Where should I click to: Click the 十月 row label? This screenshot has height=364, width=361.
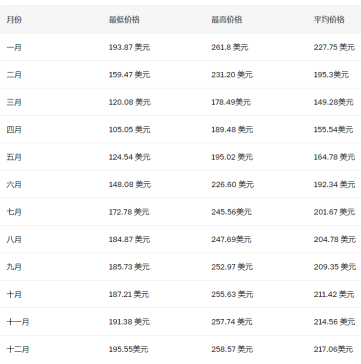(x=14, y=294)
